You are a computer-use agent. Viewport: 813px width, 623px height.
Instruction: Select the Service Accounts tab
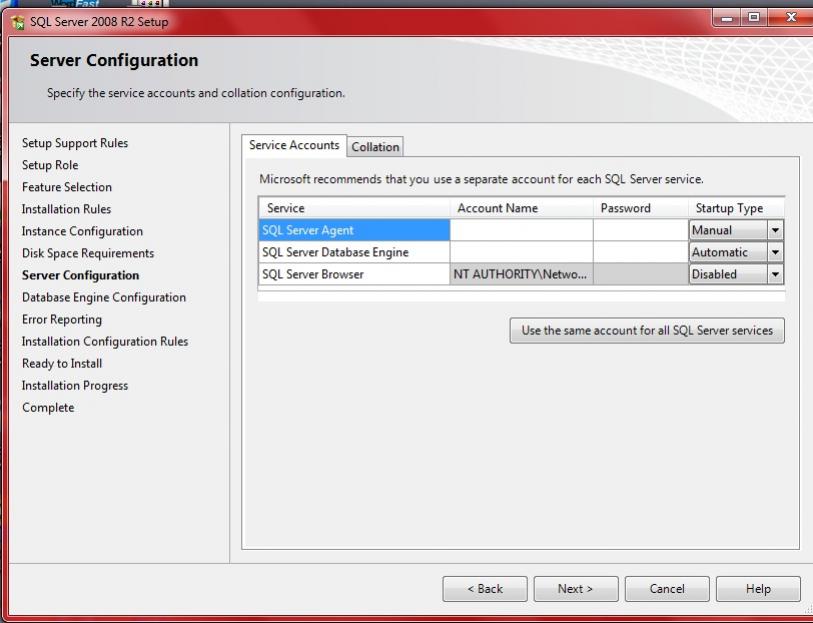294,145
